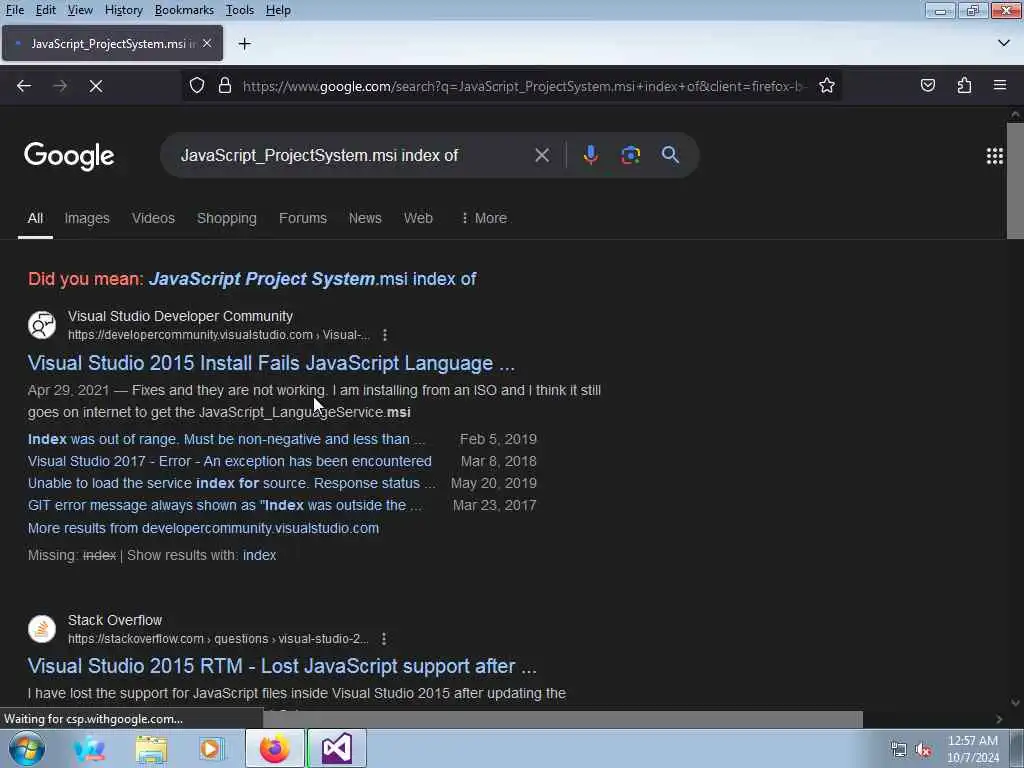Open GIT error message always shown sublink
The height and width of the screenshot is (768, 1024).
225,505
